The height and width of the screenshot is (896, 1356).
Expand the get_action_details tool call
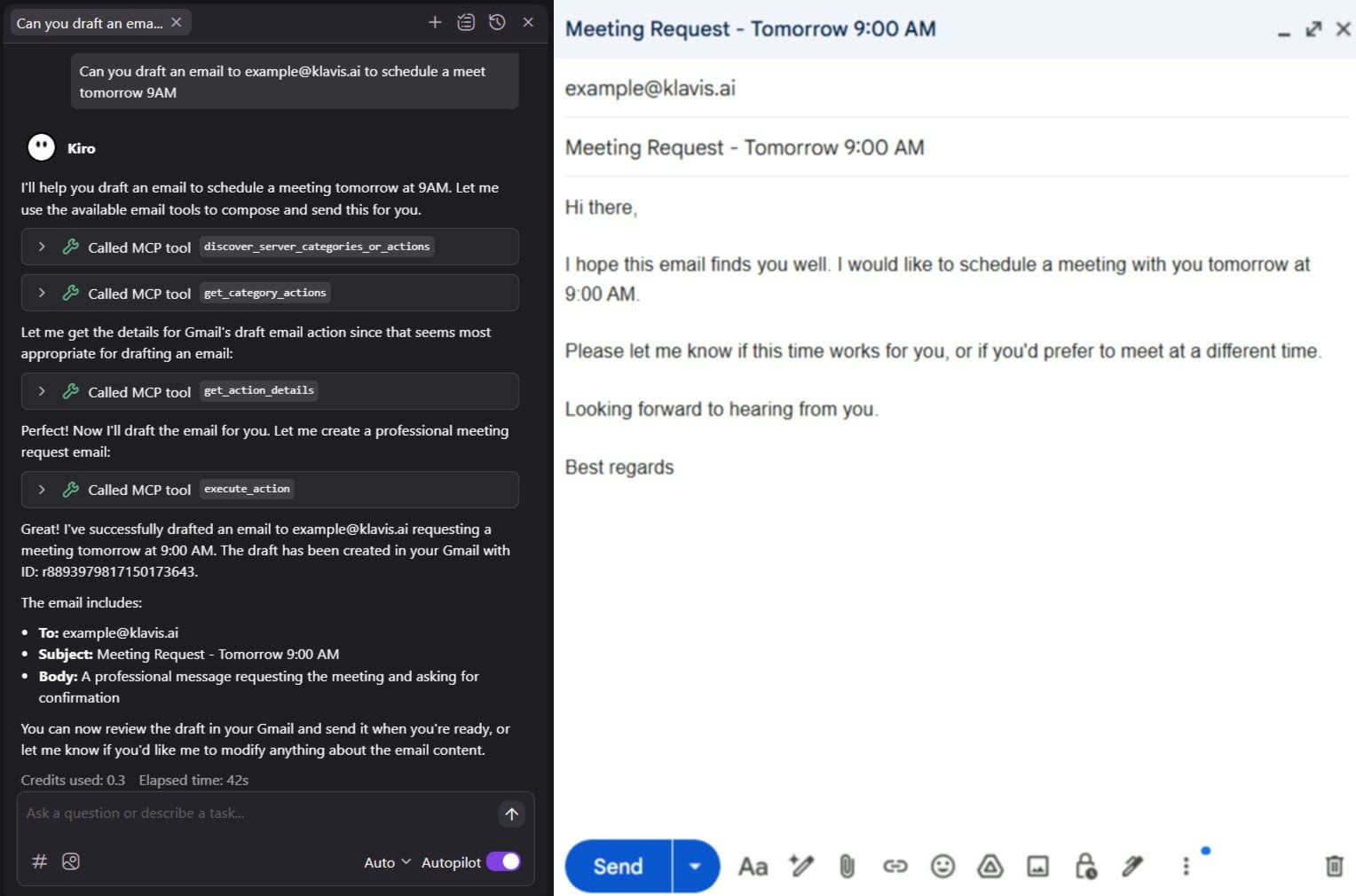coord(41,390)
